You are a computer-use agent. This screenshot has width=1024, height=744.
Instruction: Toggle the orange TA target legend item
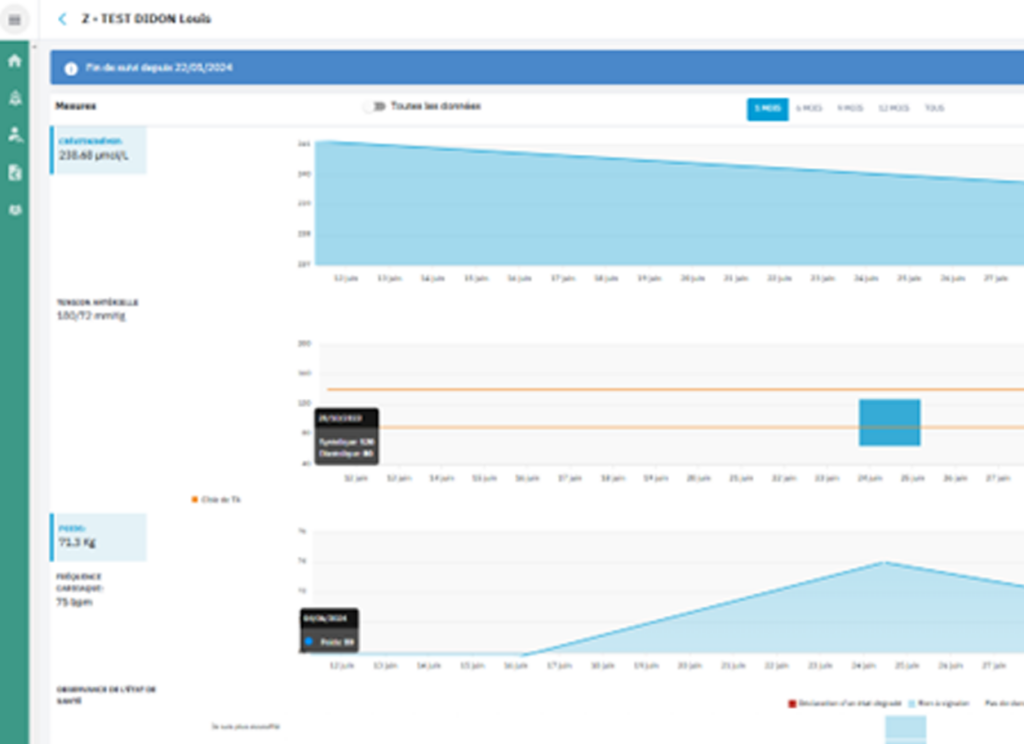tap(194, 498)
